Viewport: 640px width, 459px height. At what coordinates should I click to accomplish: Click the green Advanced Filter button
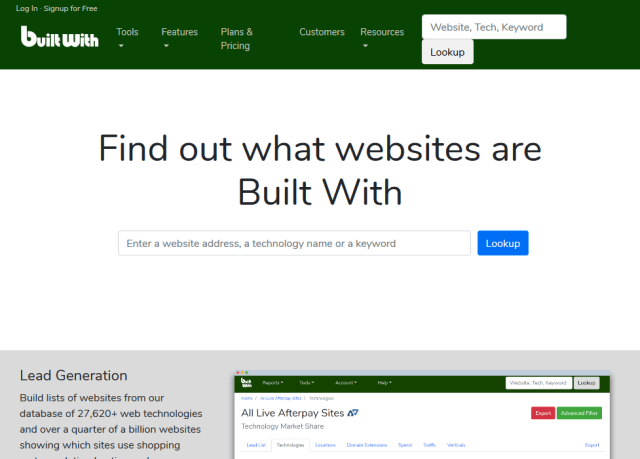point(580,412)
